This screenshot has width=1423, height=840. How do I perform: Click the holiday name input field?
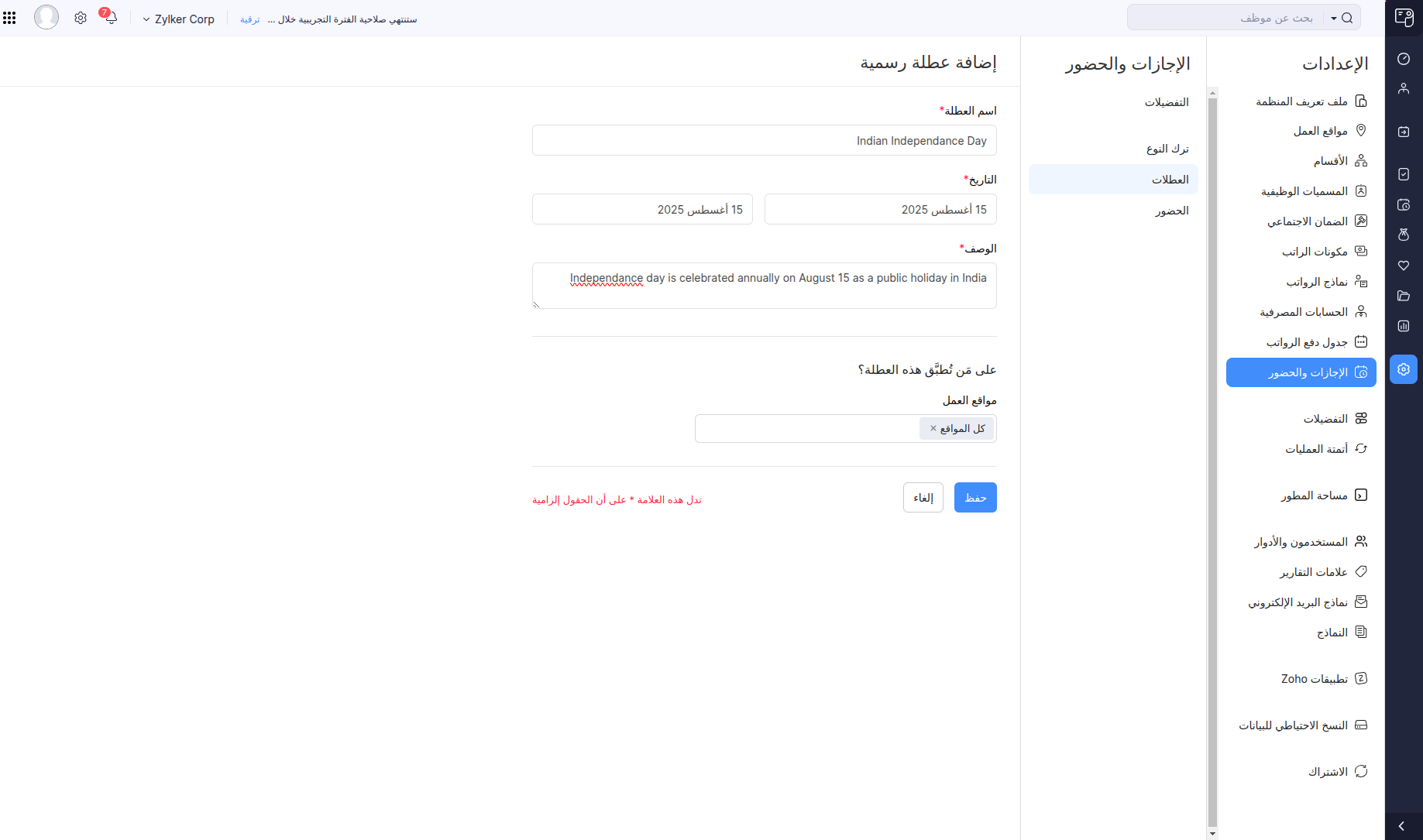pos(764,141)
